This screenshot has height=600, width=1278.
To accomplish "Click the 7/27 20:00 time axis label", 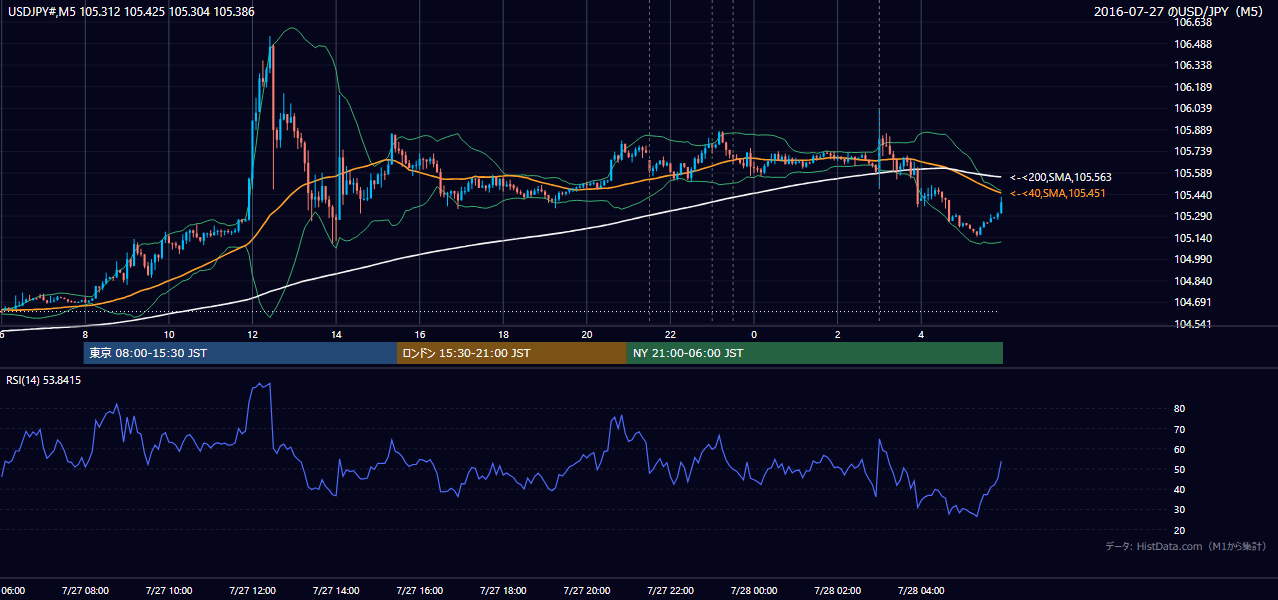I will (587, 590).
